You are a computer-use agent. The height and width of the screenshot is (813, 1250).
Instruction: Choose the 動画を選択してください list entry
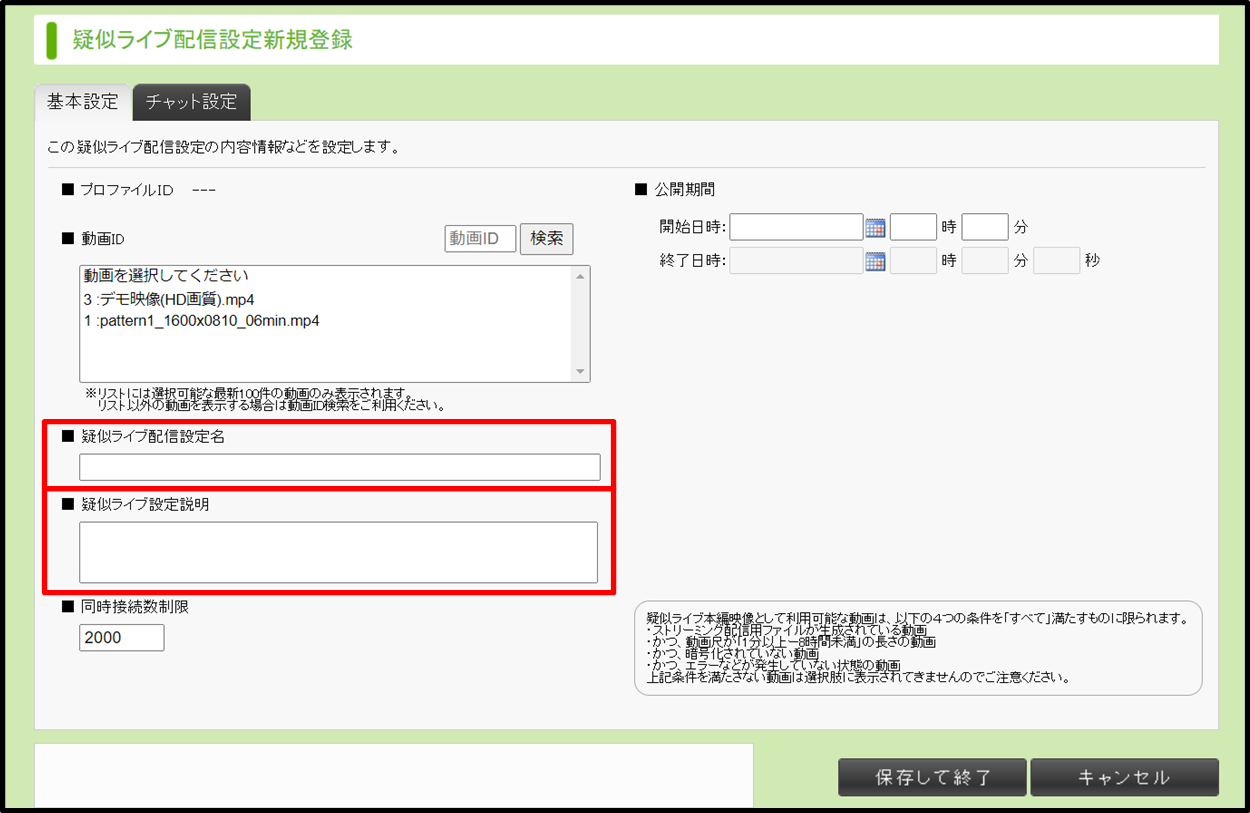[x=166, y=276]
